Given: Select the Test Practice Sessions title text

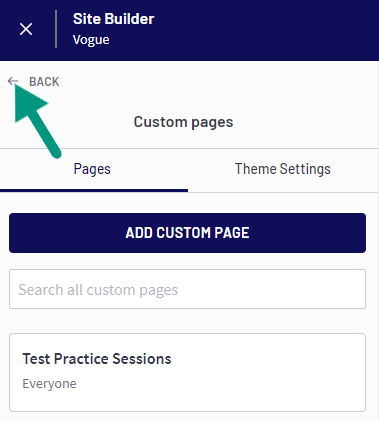Looking at the screenshot, I should coord(97,359).
